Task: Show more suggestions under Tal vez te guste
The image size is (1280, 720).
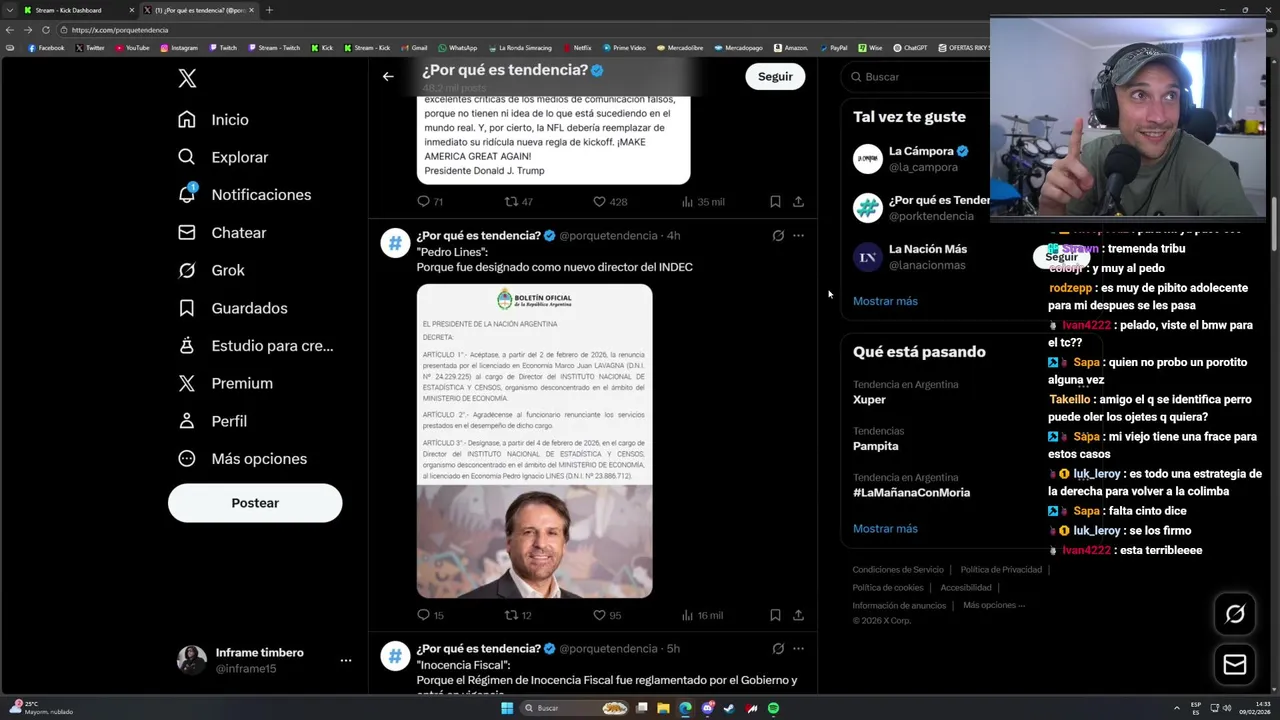Action: click(x=885, y=301)
